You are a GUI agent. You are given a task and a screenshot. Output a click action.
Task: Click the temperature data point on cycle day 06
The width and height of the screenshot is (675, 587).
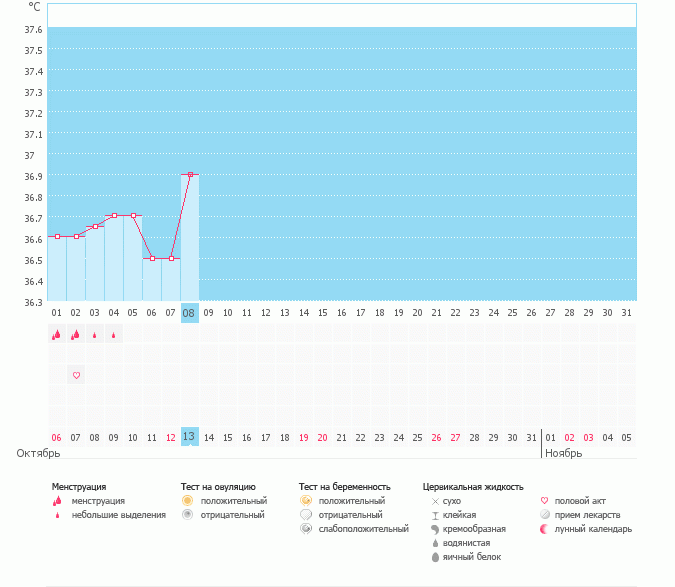pos(152,258)
